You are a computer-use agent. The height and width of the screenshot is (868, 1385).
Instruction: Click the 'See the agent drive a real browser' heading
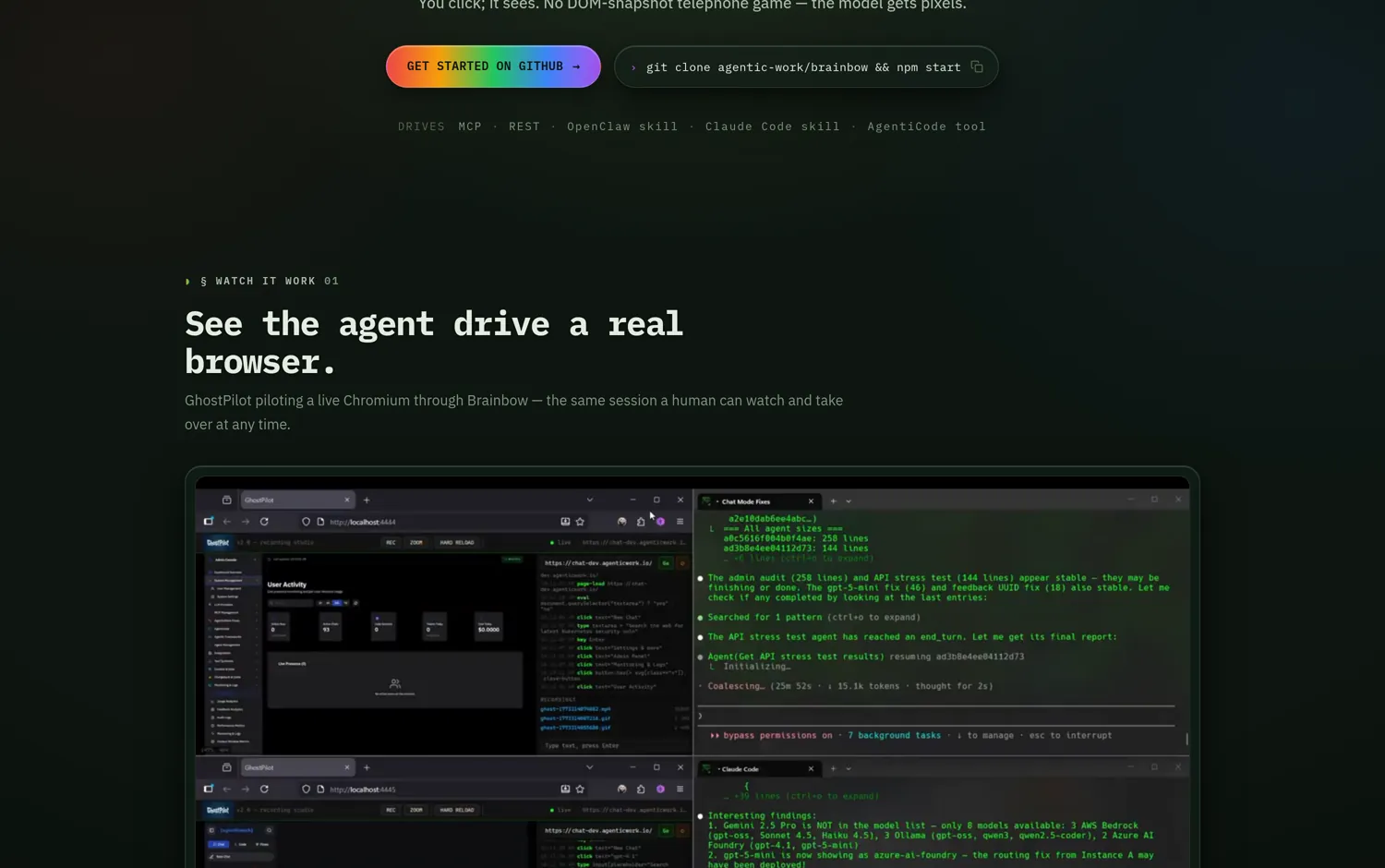(x=434, y=343)
